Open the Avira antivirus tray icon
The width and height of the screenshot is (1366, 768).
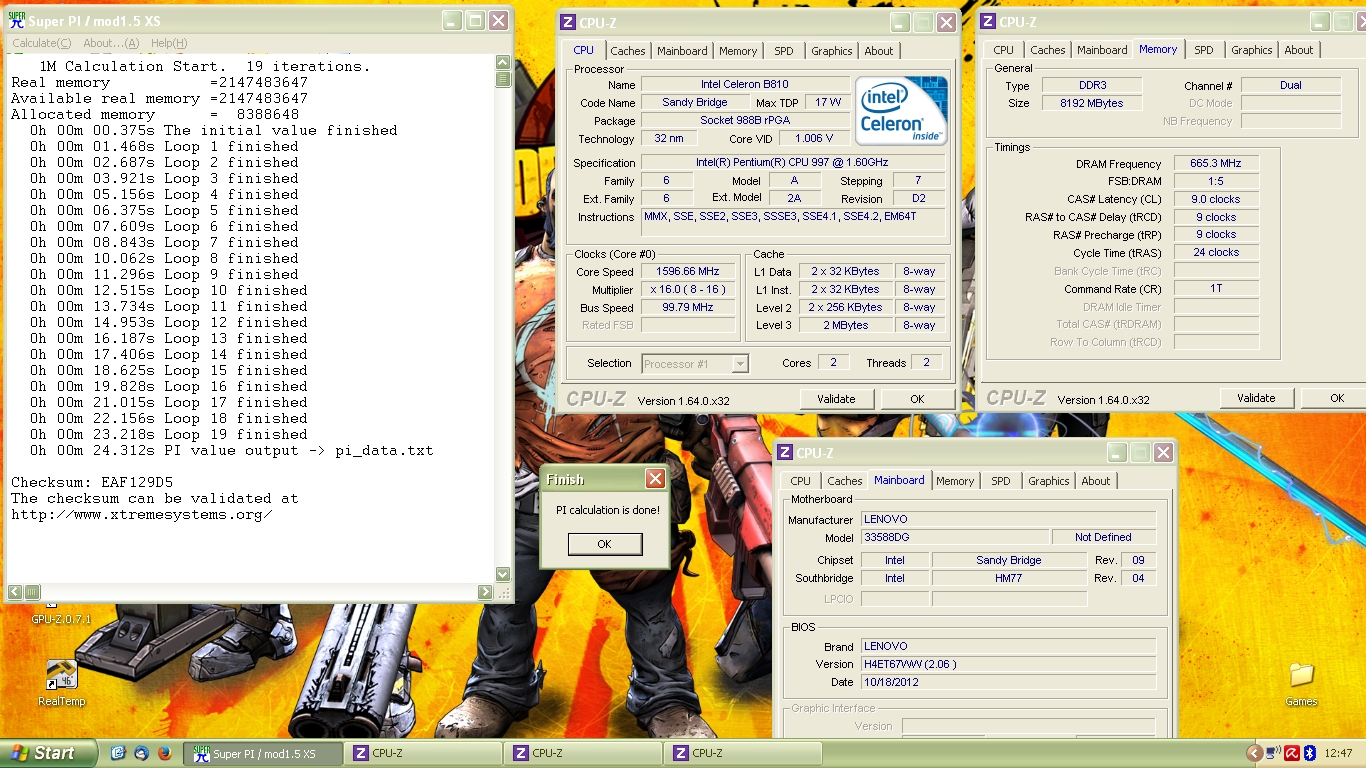(1292, 753)
